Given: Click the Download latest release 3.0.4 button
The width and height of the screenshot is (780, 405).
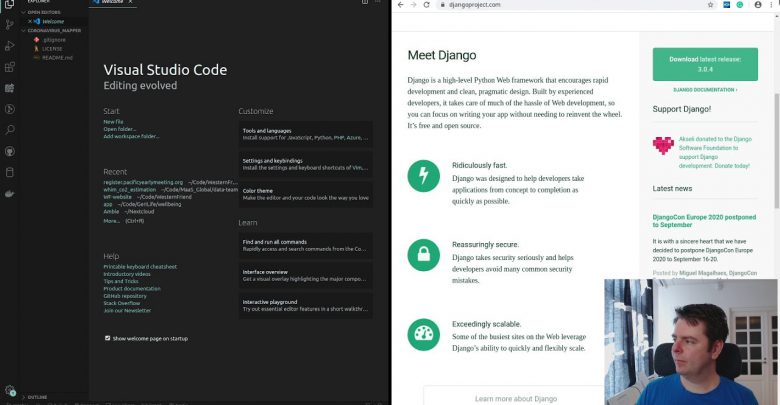Looking at the screenshot, I should [705, 64].
